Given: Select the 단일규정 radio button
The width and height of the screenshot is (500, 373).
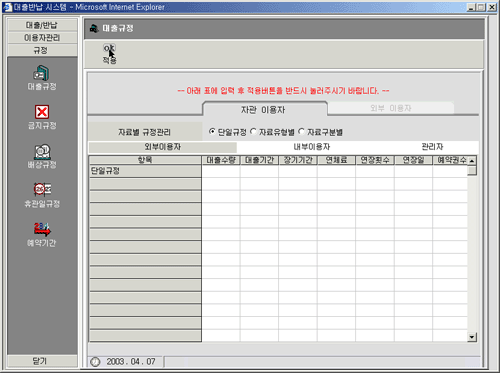Looking at the screenshot, I should pyautogui.click(x=212, y=132).
